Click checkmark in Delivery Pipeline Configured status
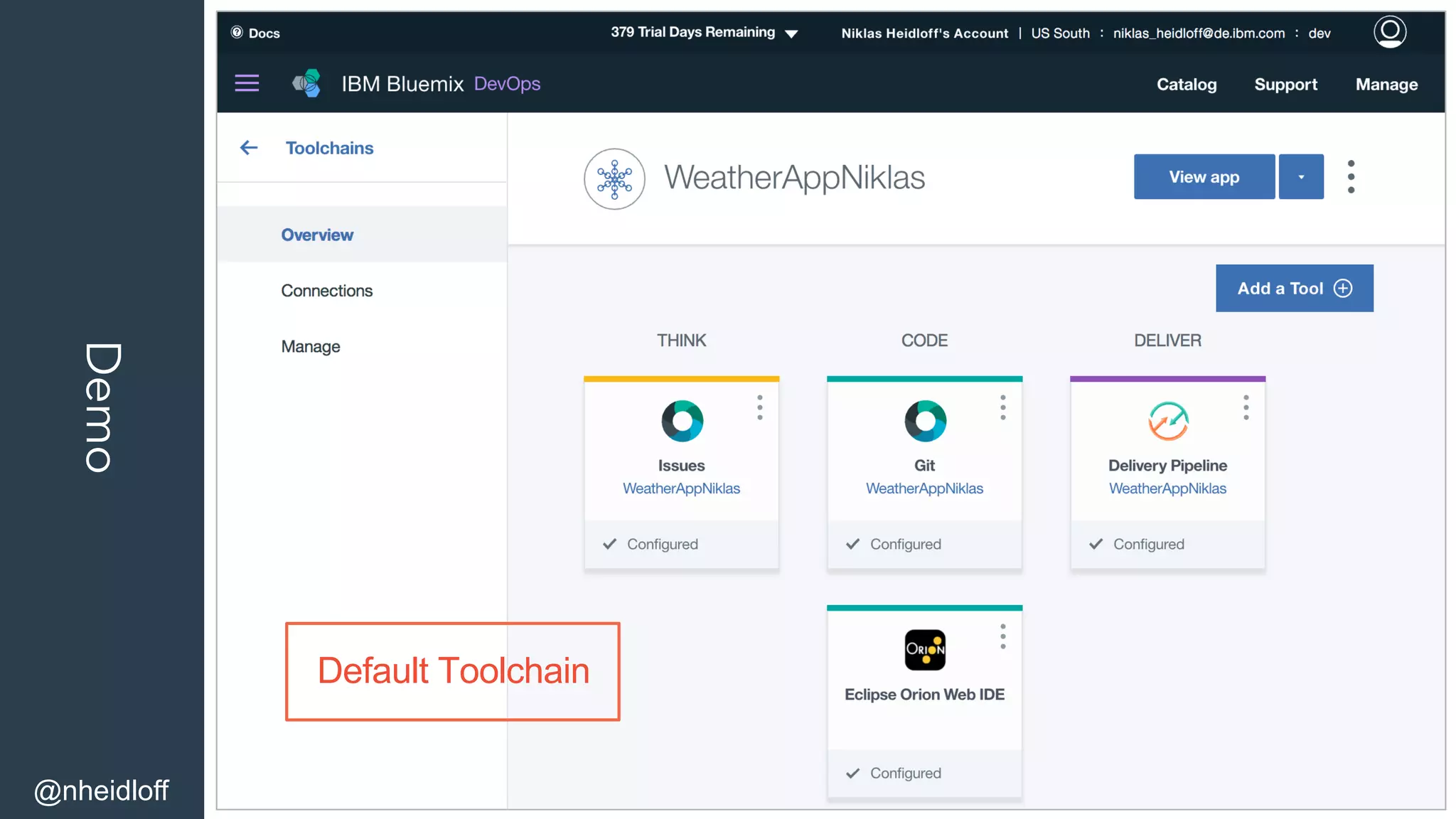 [x=1096, y=544]
